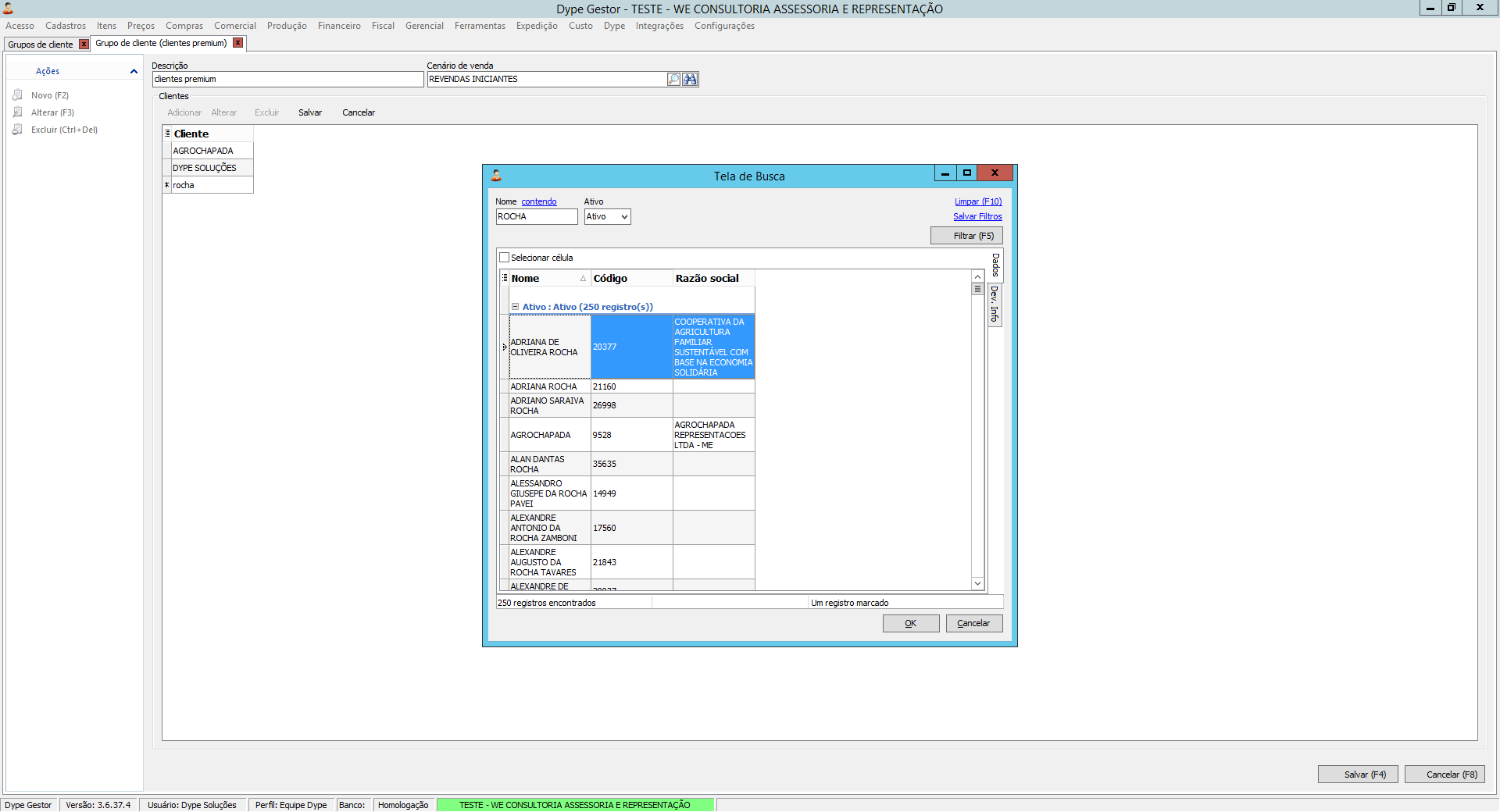Click the Cancelar (F8) button

coord(1445,775)
